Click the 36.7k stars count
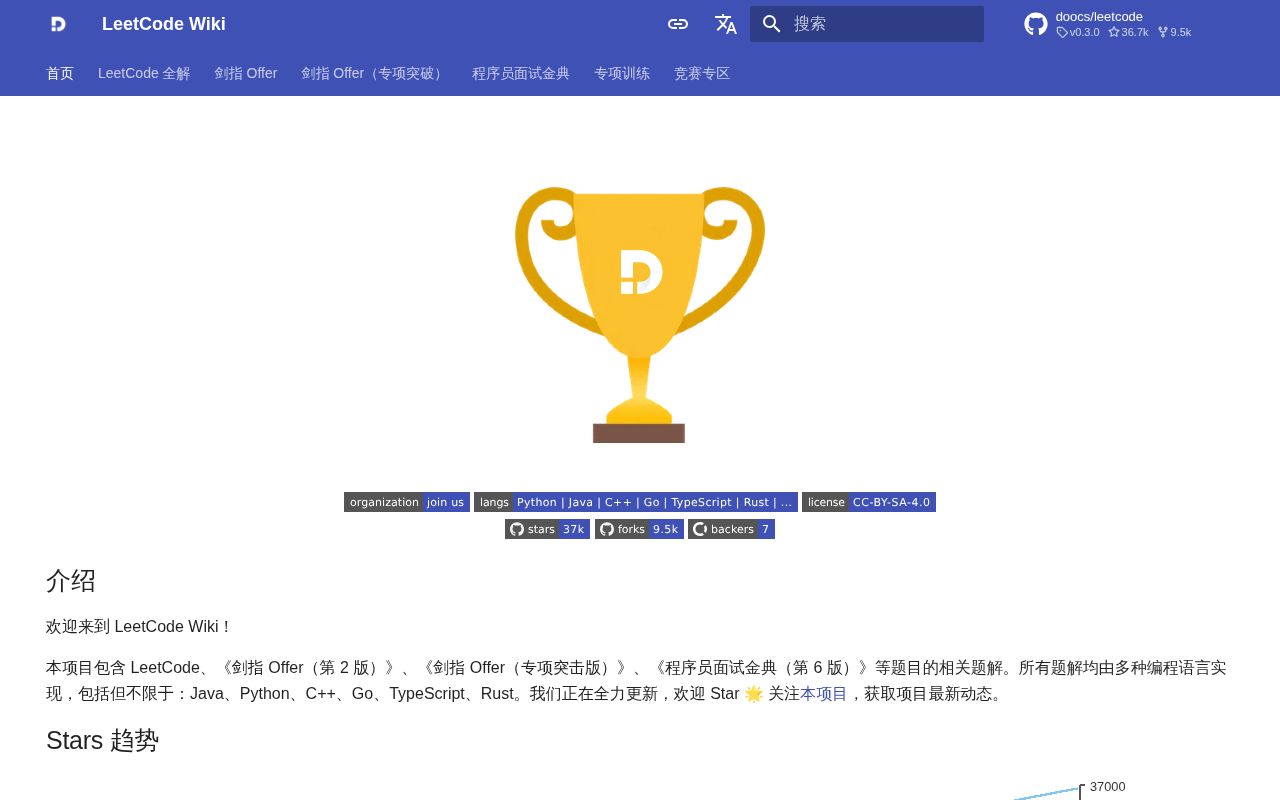 tap(1128, 32)
